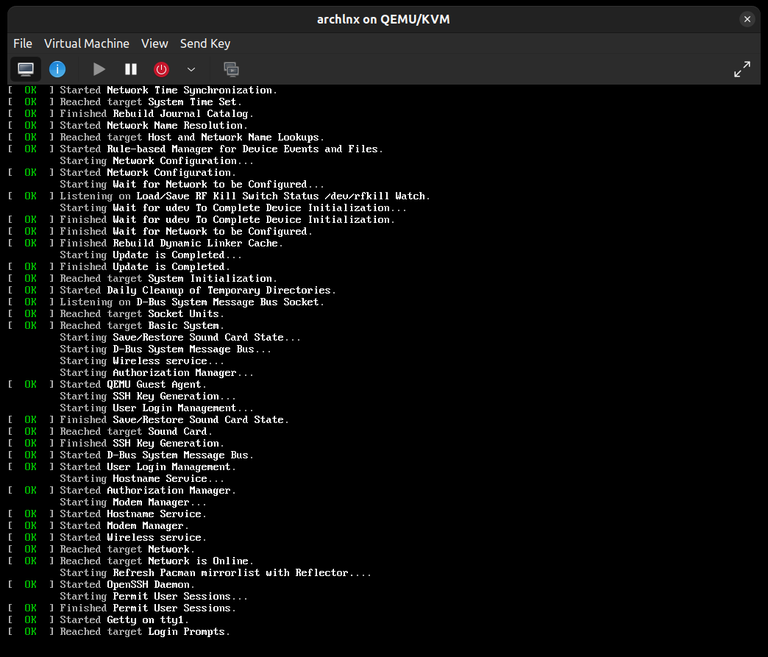The height and width of the screenshot is (657, 768).
Task: Click 'Starting Network Configuration...' line
Action: (157, 161)
